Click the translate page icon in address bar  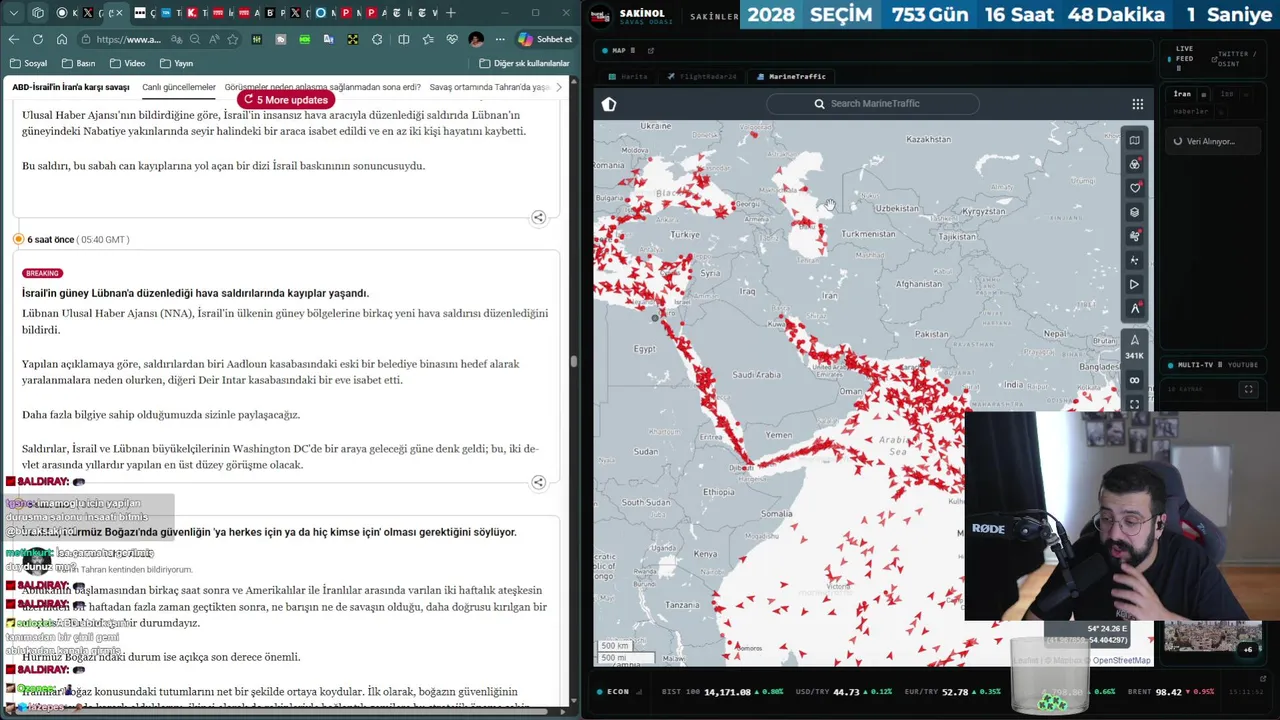(x=177, y=39)
